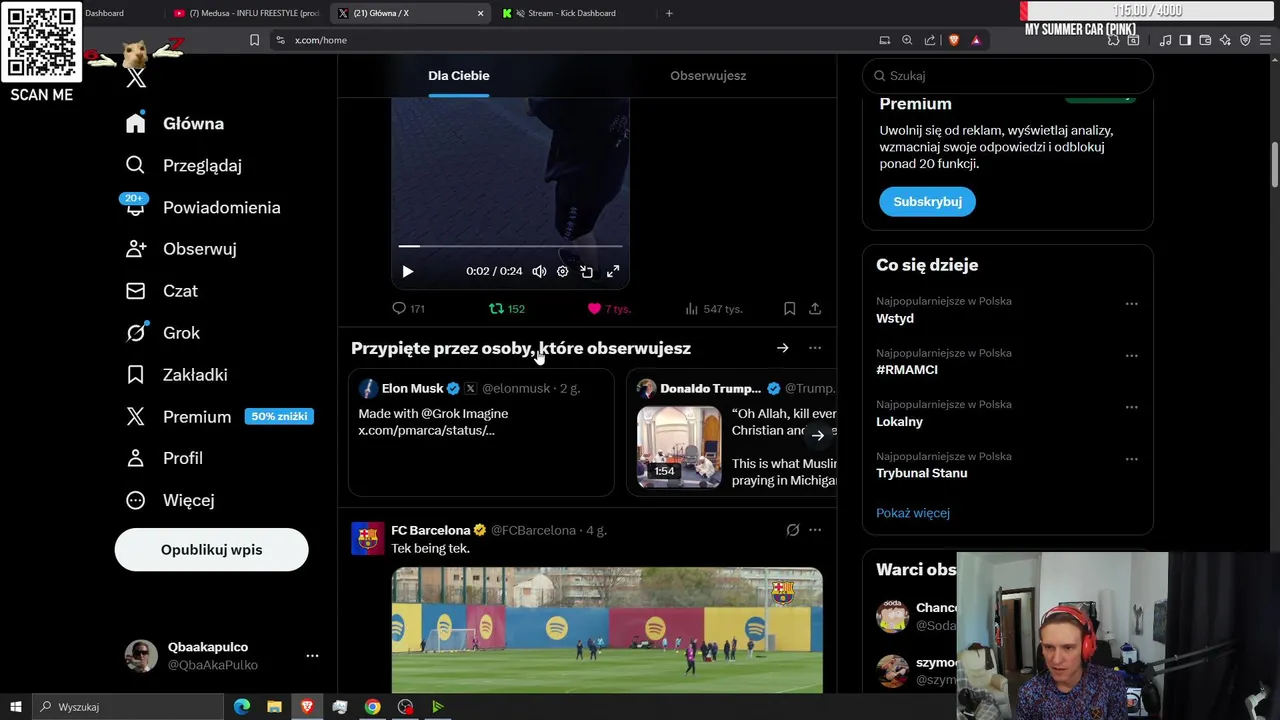Viewport: 1280px width, 720px height.
Task: Click Grok icon on FC Barcelona post
Action: tap(792, 530)
